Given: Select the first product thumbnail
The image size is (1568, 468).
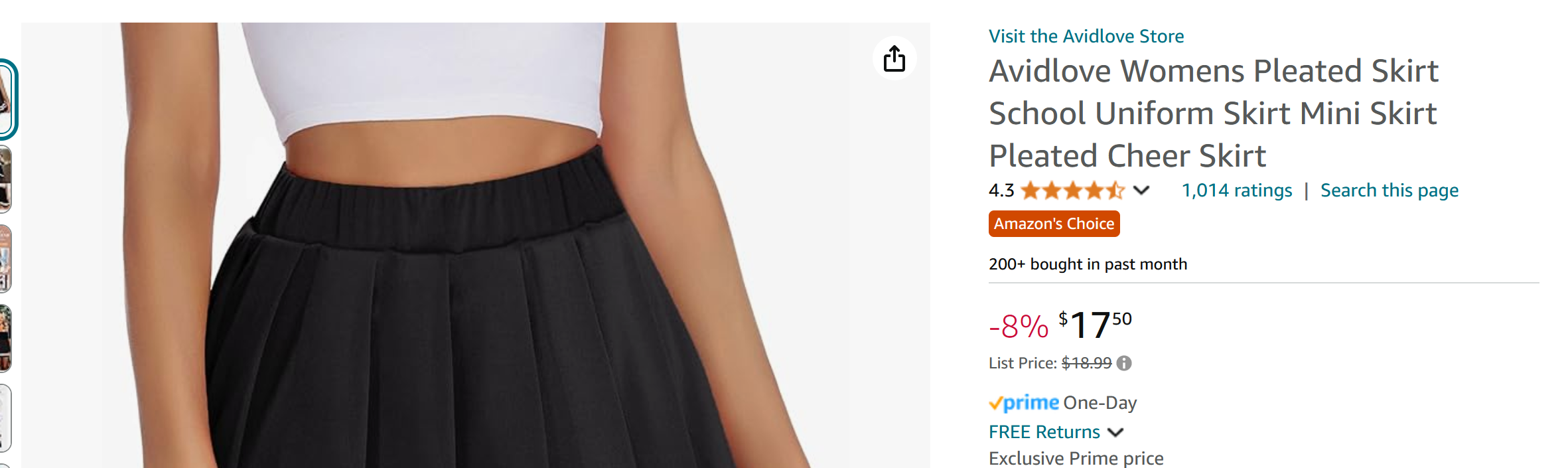Looking at the screenshot, I should tap(6, 100).
